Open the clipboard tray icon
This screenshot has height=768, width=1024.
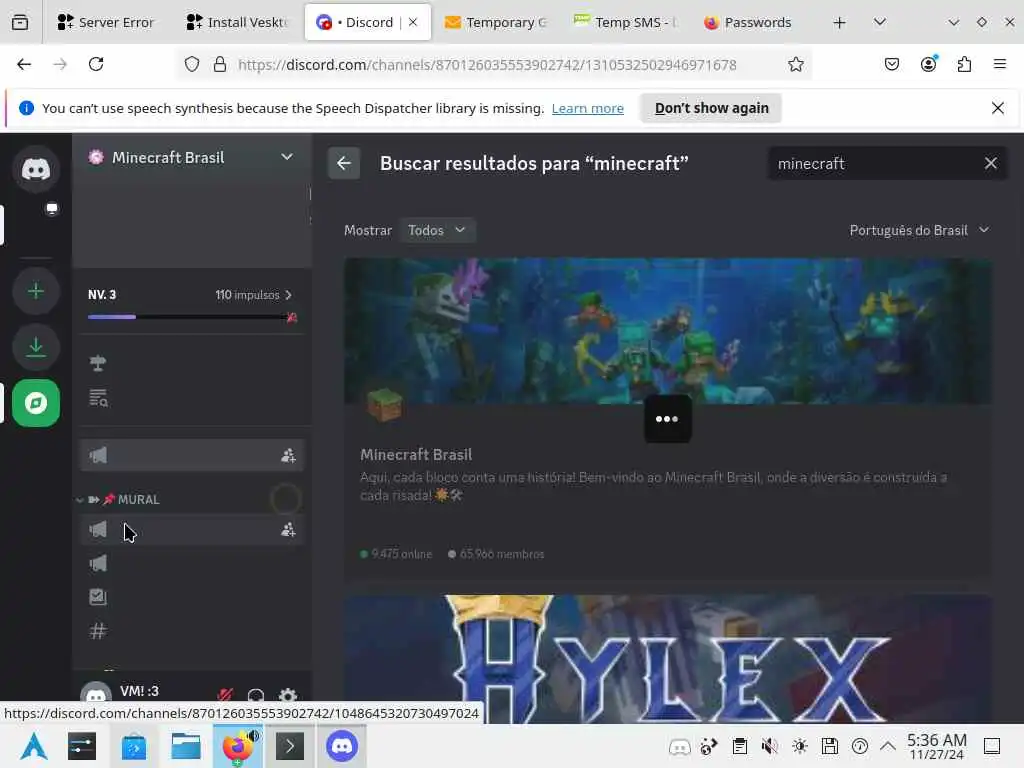[x=739, y=746]
